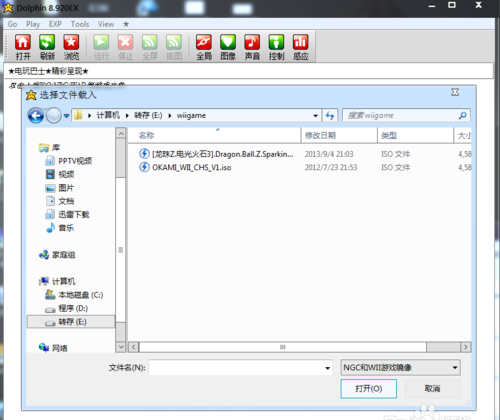The image size is (500, 420).
Task: Click the 运行 play toolbar icon
Action: (101, 47)
